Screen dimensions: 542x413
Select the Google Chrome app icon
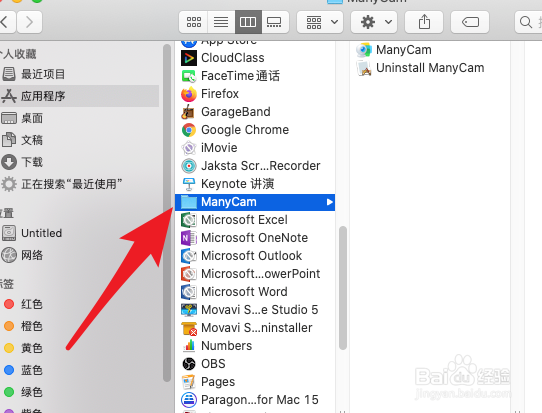tap(189, 130)
